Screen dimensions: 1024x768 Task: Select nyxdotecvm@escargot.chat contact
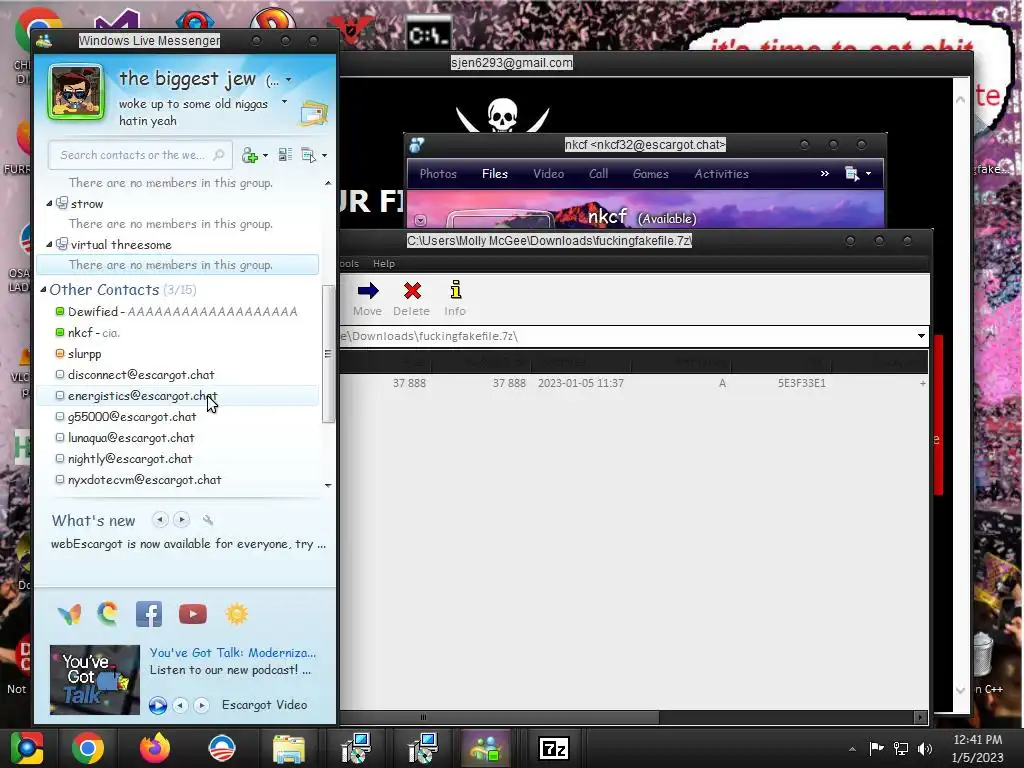[x=177, y=479]
